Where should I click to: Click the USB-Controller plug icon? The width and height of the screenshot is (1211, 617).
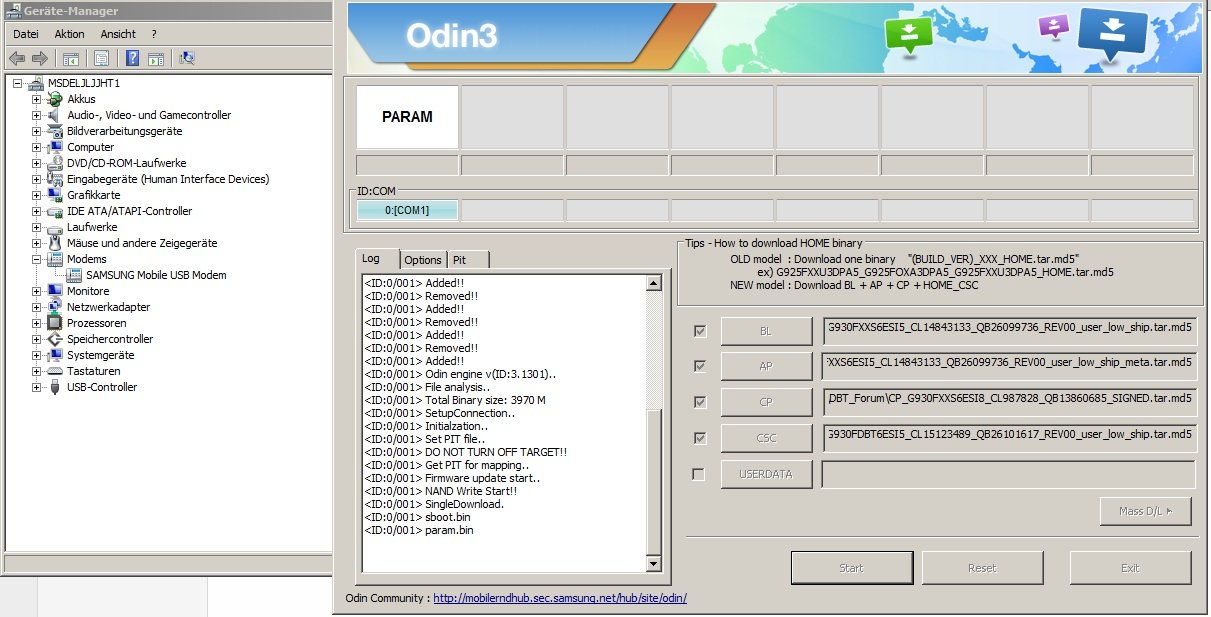[55, 387]
